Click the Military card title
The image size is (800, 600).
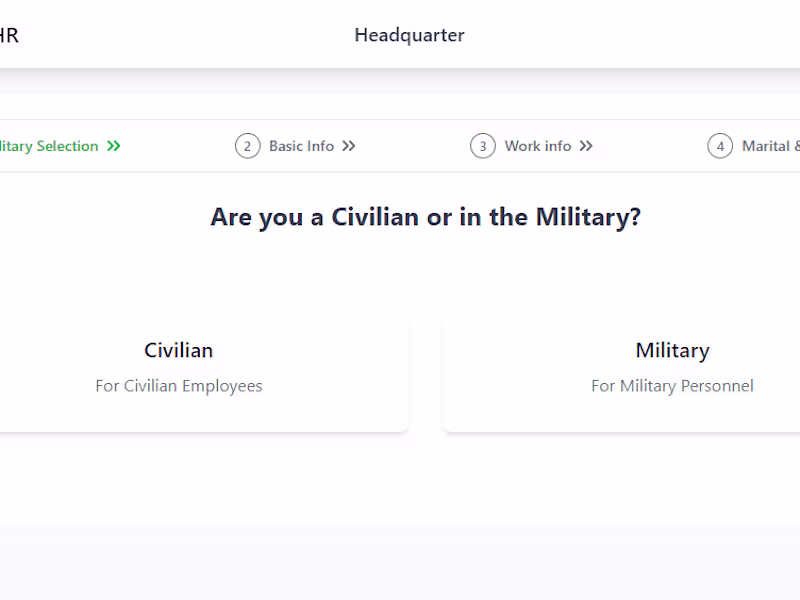pyautogui.click(x=672, y=350)
